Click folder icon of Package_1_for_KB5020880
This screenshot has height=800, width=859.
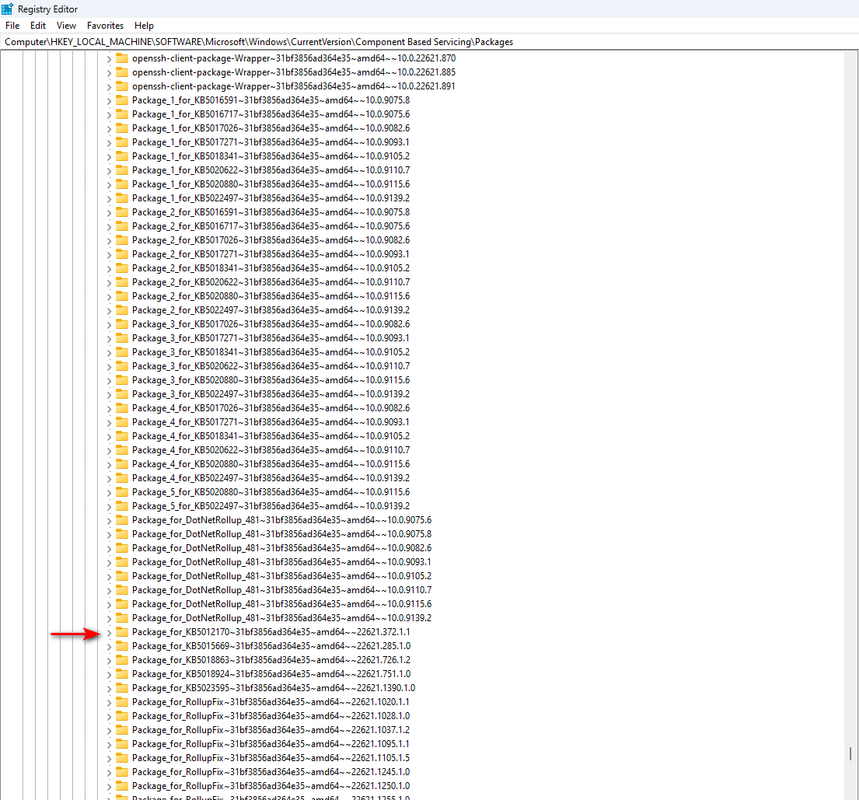pos(122,184)
